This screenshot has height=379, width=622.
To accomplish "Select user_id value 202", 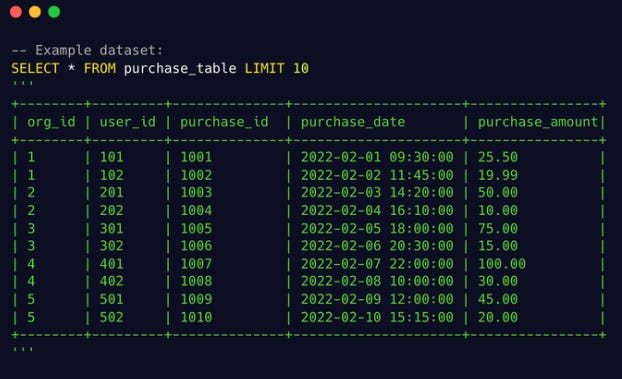I will point(111,210).
